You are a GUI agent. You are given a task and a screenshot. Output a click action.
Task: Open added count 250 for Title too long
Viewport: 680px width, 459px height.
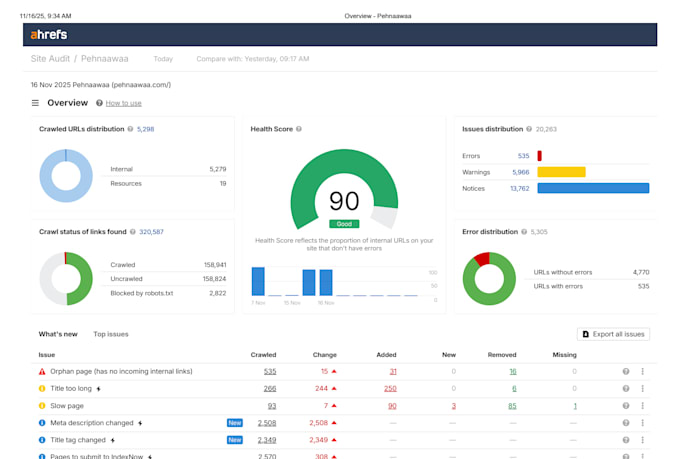coord(390,388)
